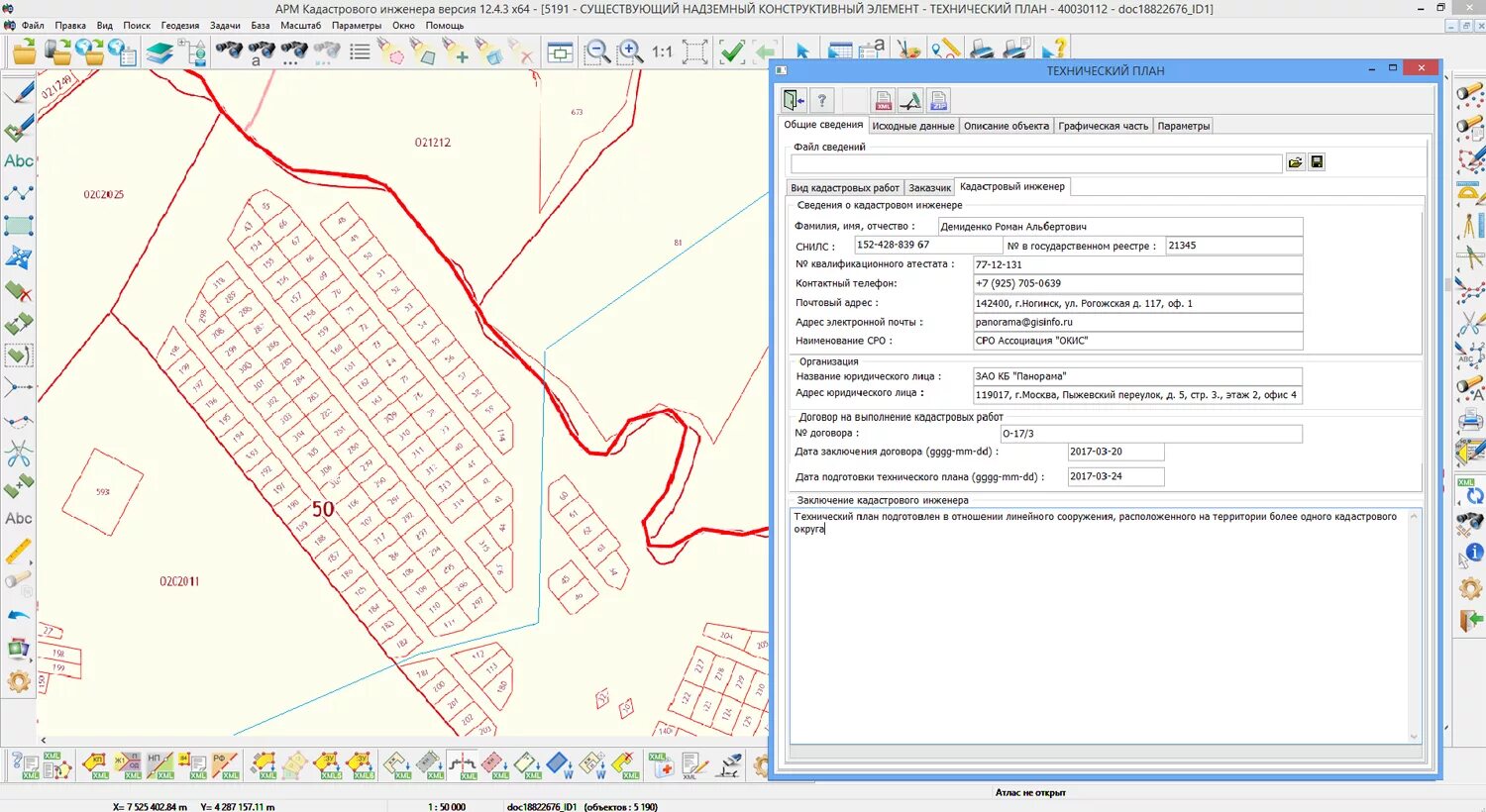Click the XML document icon in dialog toolbar

883,100
